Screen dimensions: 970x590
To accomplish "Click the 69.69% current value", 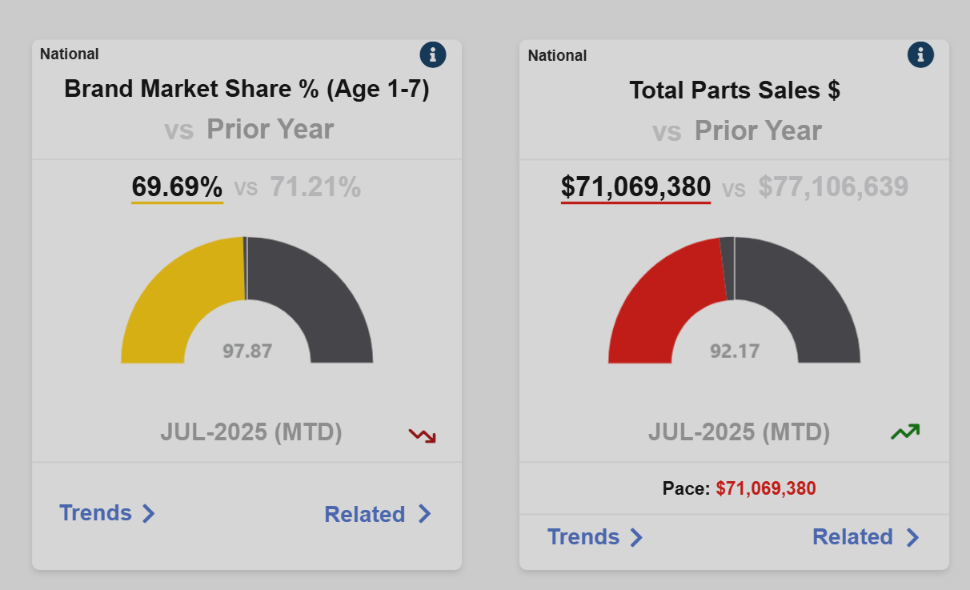I will point(177,187).
